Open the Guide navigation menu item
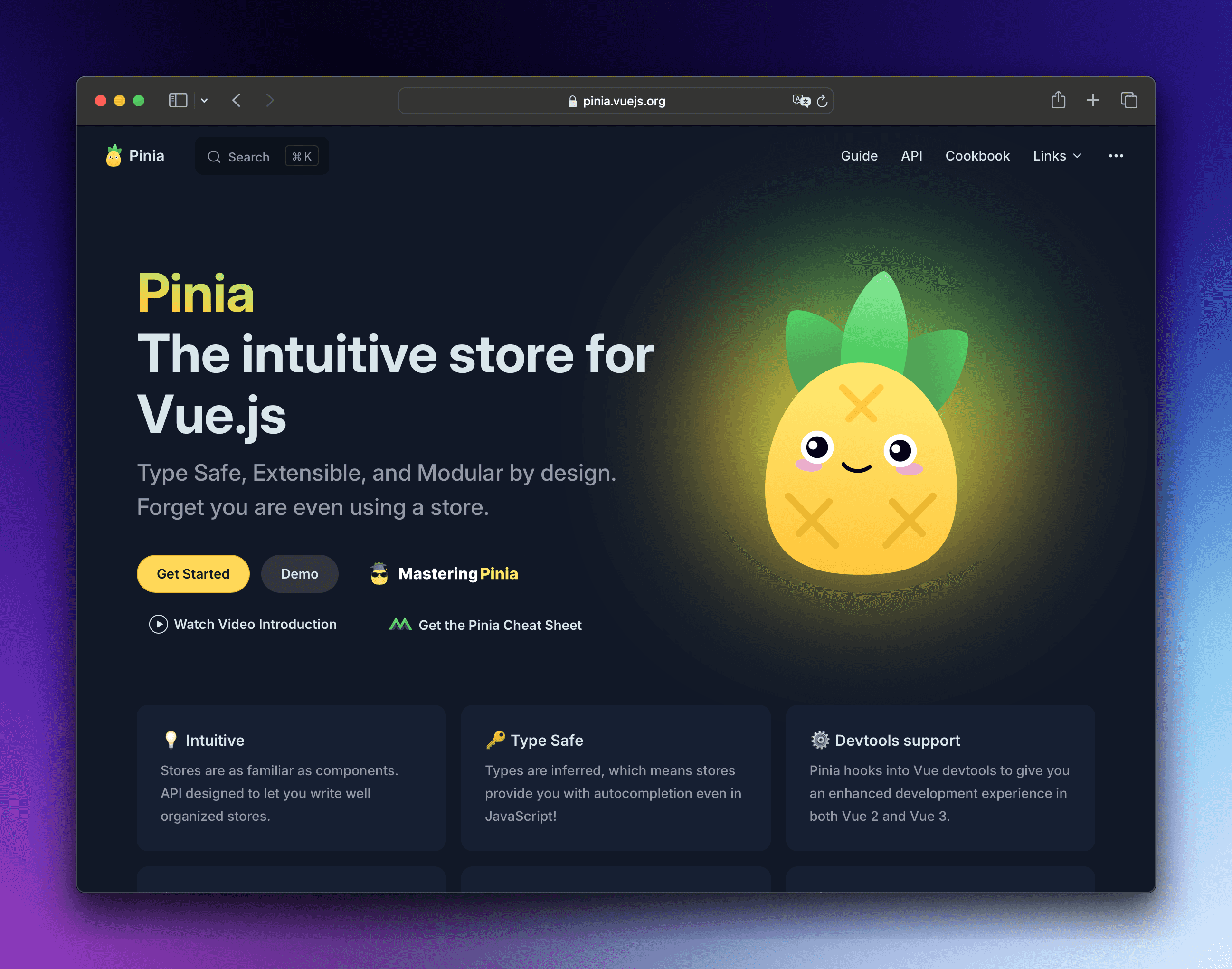This screenshot has height=969, width=1232. (859, 155)
